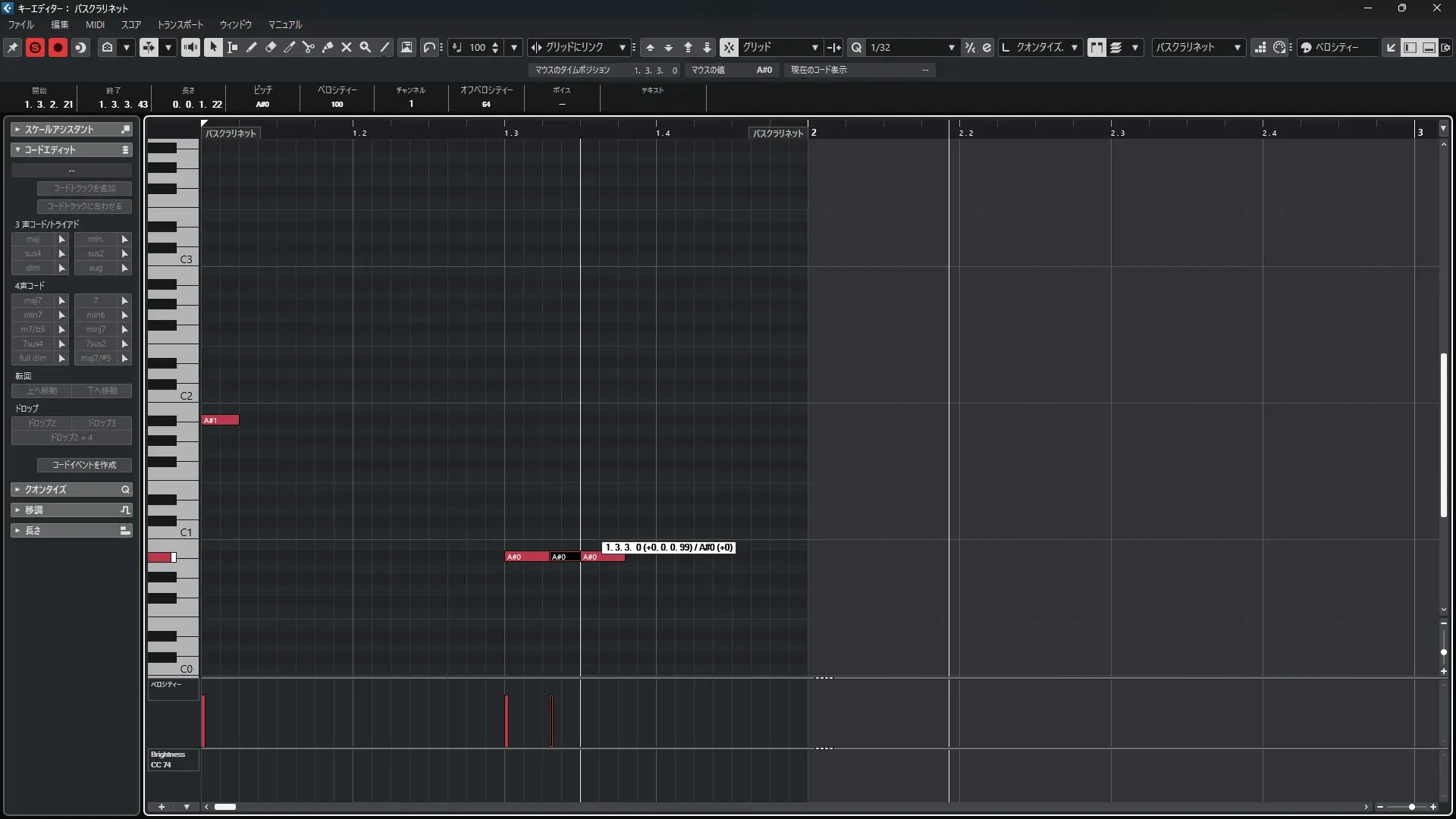Adjust the horizontal zoom slider at bottom right
The width and height of the screenshot is (1456, 819).
[x=1411, y=807]
